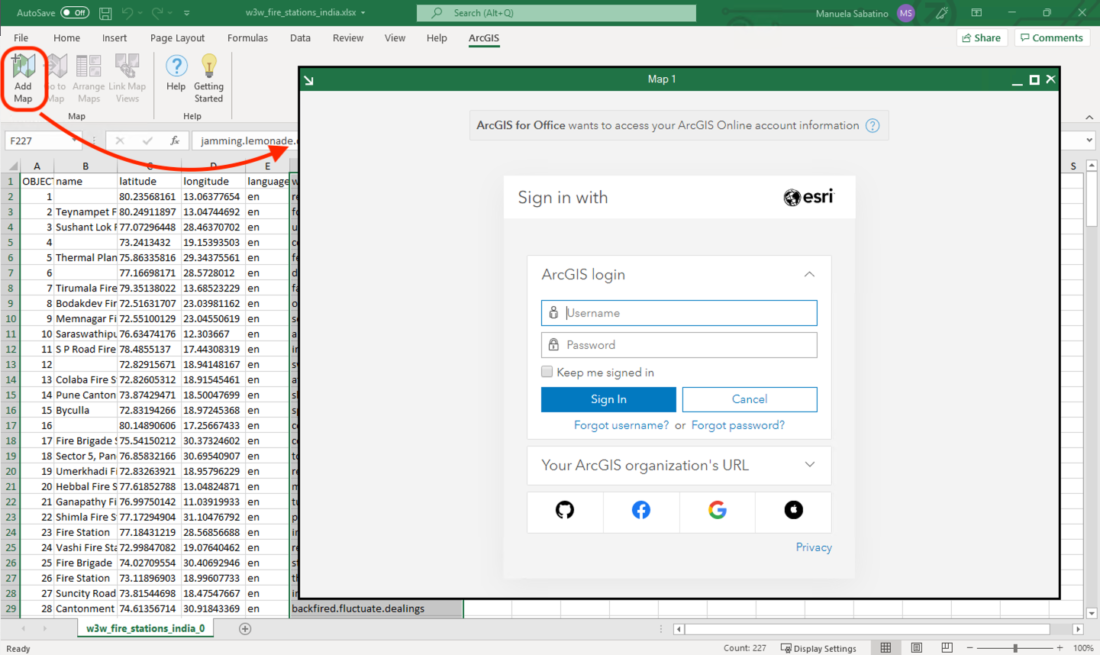The image size is (1100, 655).
Task: Click the Insert Function fx icon
Action: (175, 140)
